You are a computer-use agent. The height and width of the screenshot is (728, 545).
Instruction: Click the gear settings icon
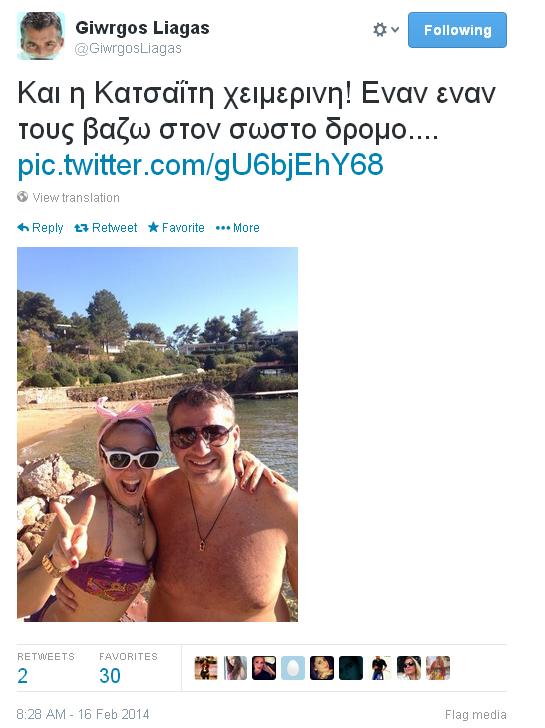click(380, 30)
